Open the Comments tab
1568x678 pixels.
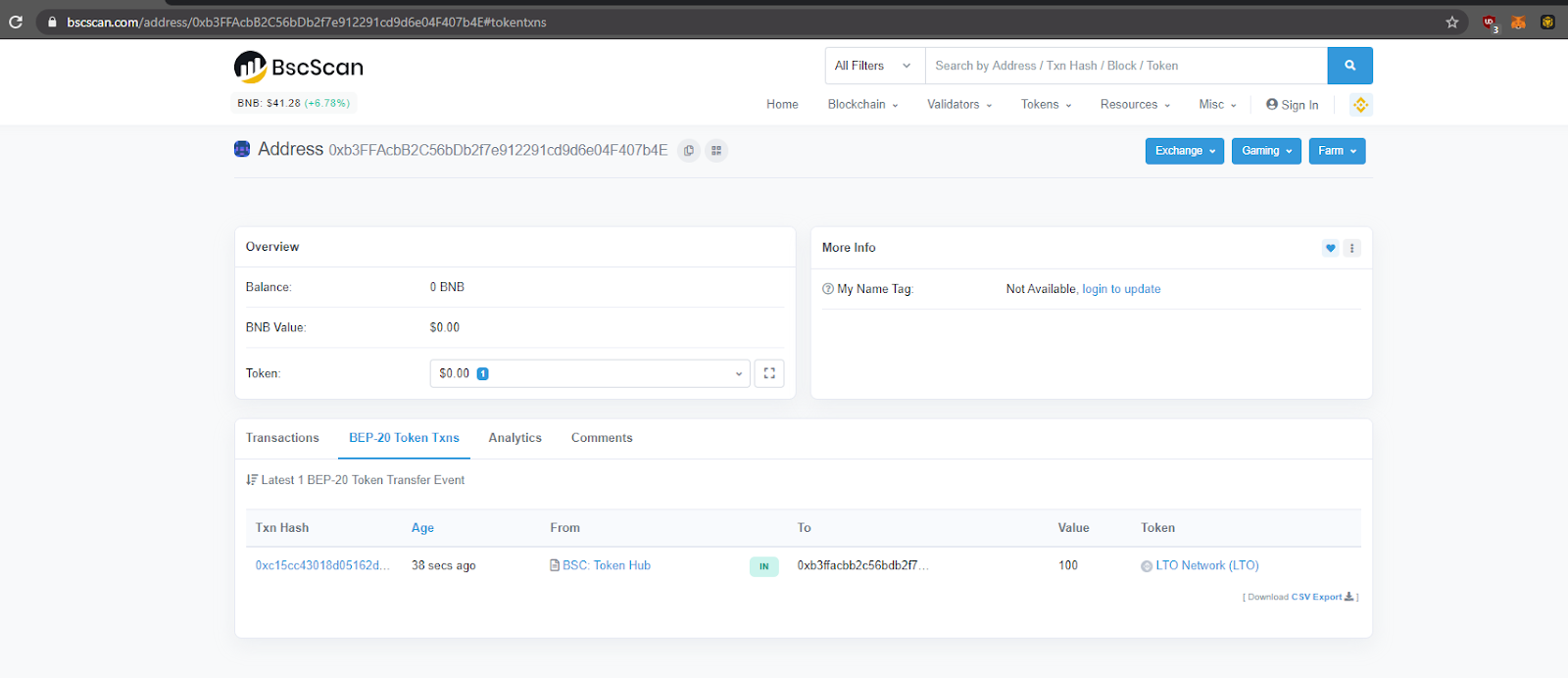point(602,438)
